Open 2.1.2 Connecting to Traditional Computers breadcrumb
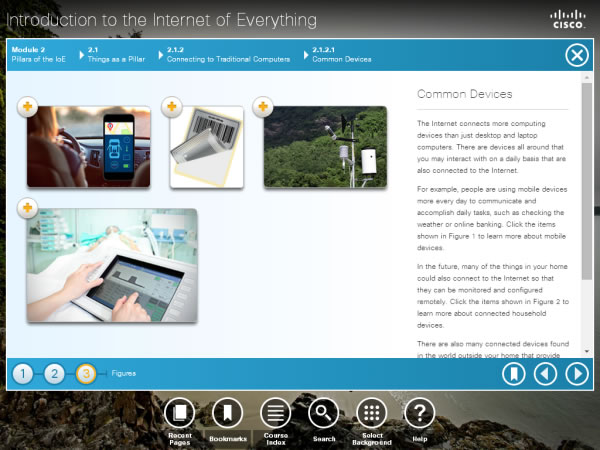The height and width of the screenshot is (450, 600). [x=228, y=54]
